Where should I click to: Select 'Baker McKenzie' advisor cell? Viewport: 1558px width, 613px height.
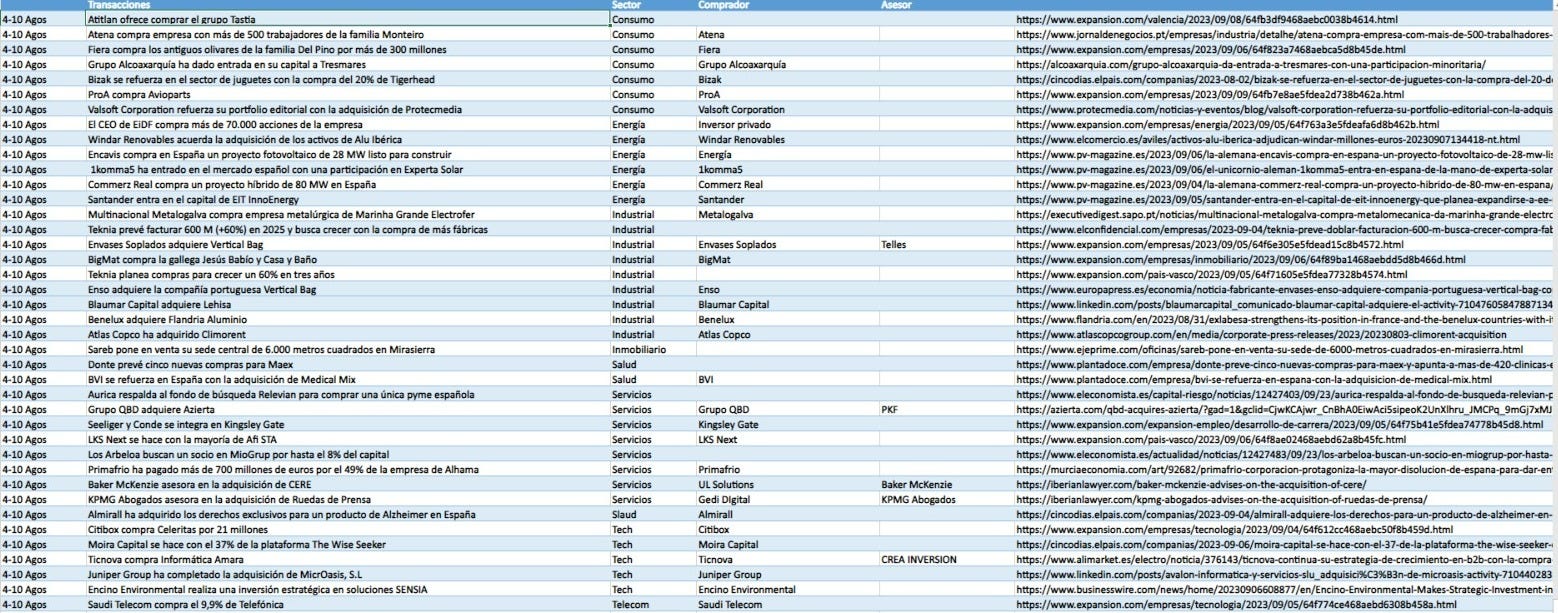(x=947, y=484)
